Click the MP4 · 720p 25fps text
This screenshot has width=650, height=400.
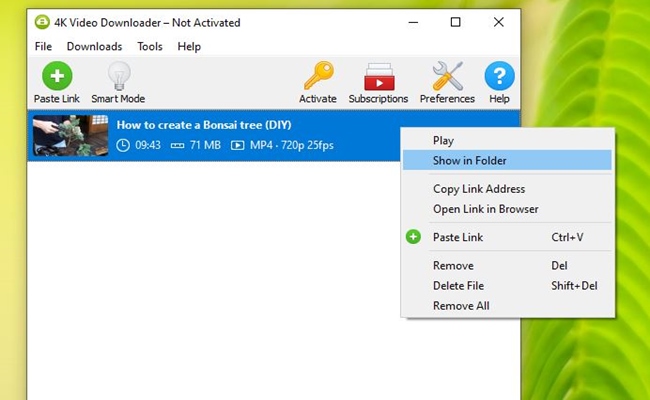[x=292, y=145]
